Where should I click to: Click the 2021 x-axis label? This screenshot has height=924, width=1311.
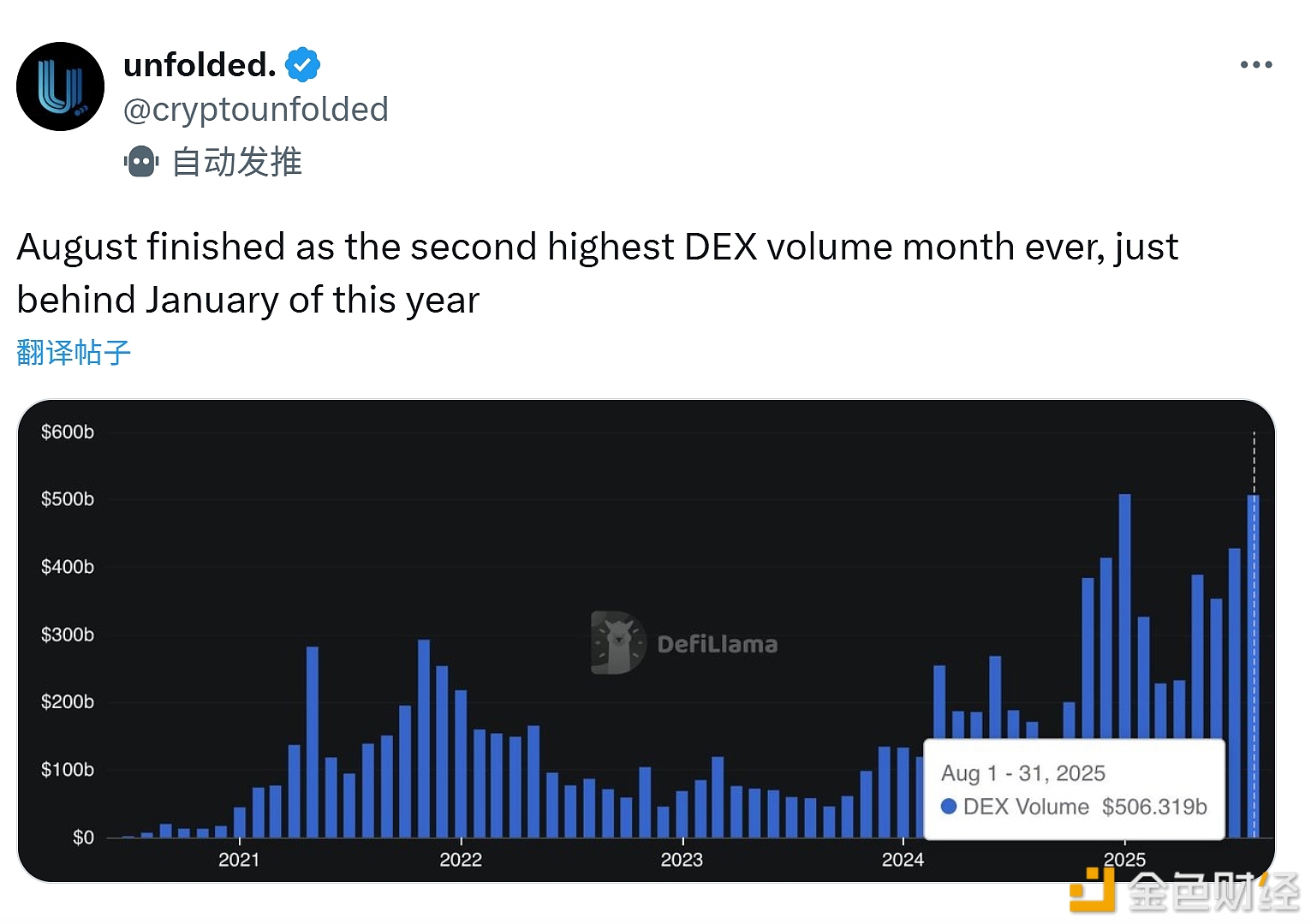(239, 860)
